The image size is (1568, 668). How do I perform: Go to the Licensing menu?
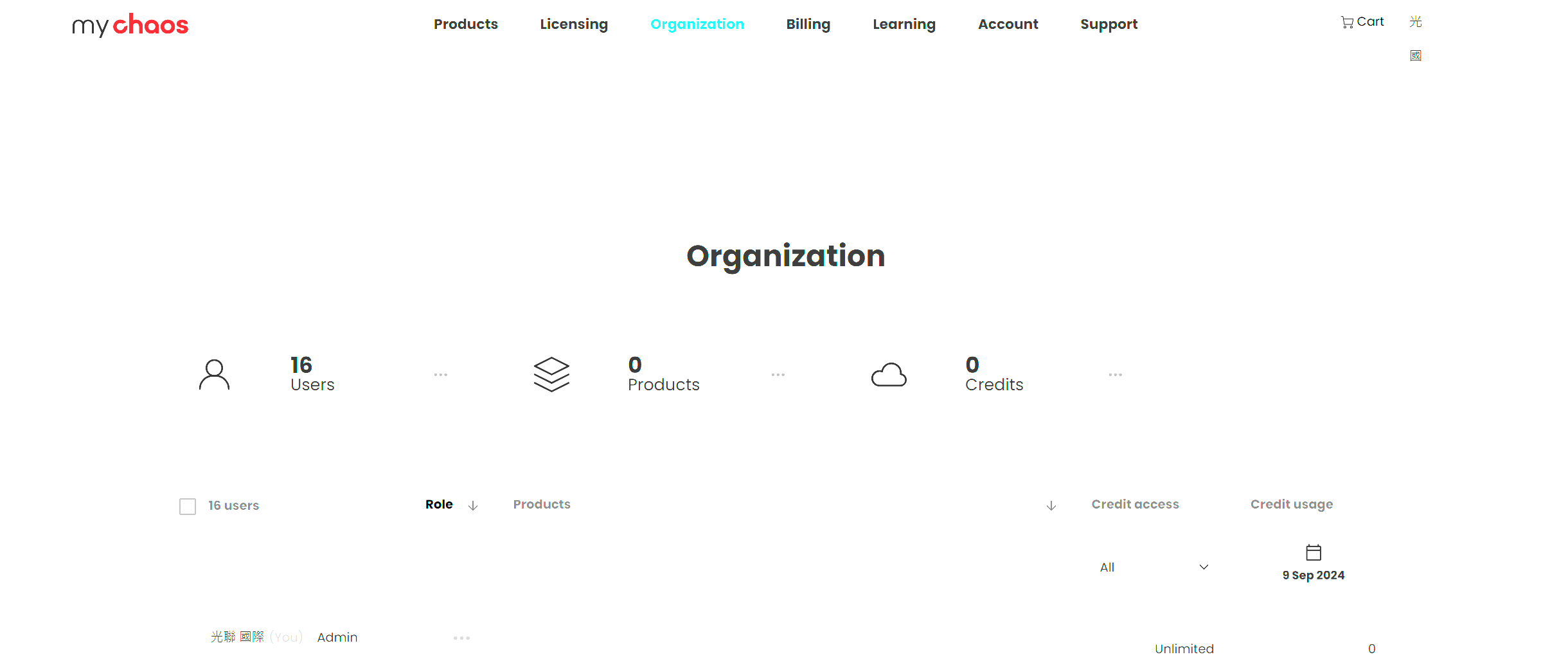coord(574,24)
